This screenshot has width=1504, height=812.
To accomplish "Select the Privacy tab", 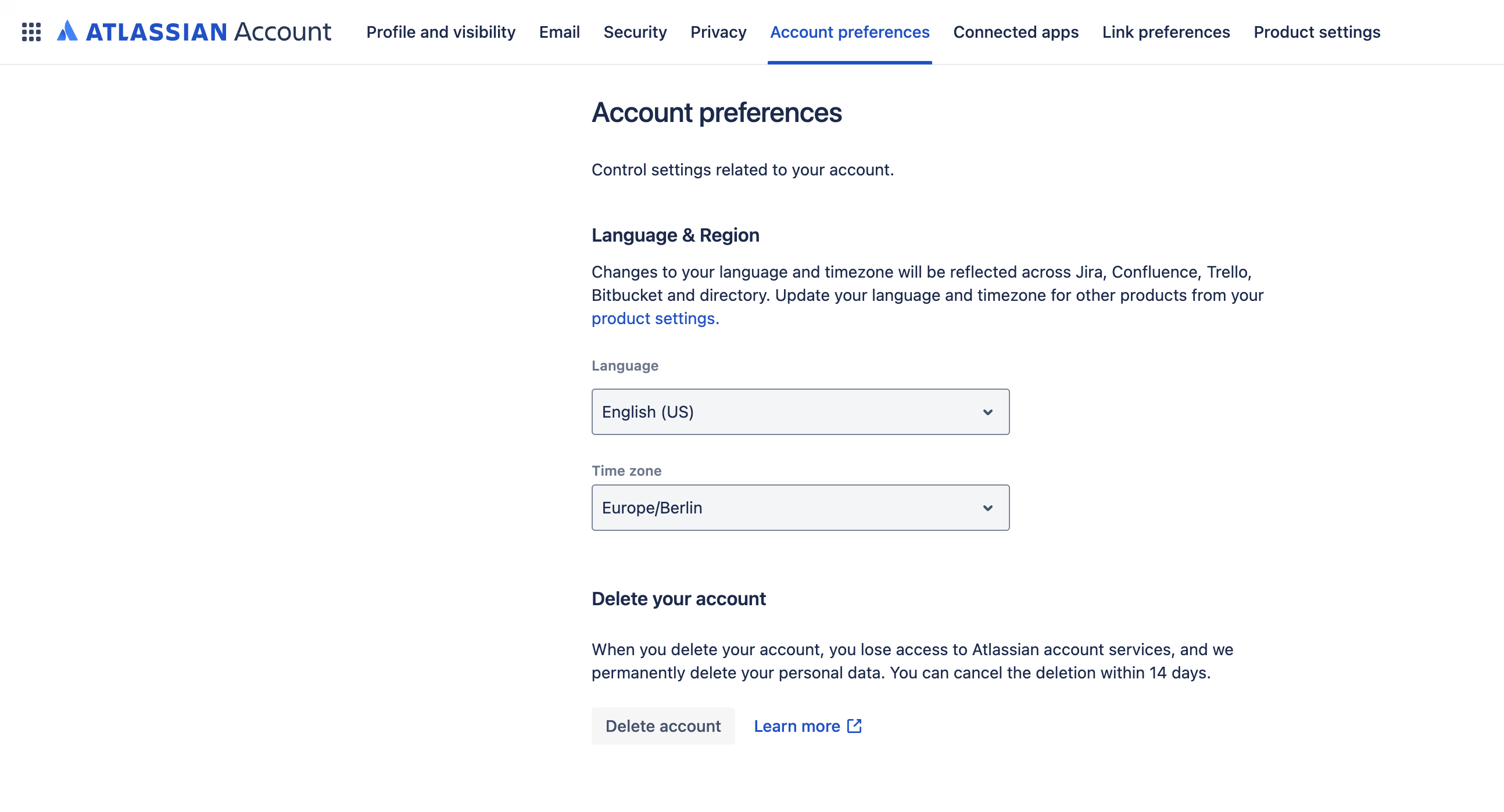I will point(718,32).
